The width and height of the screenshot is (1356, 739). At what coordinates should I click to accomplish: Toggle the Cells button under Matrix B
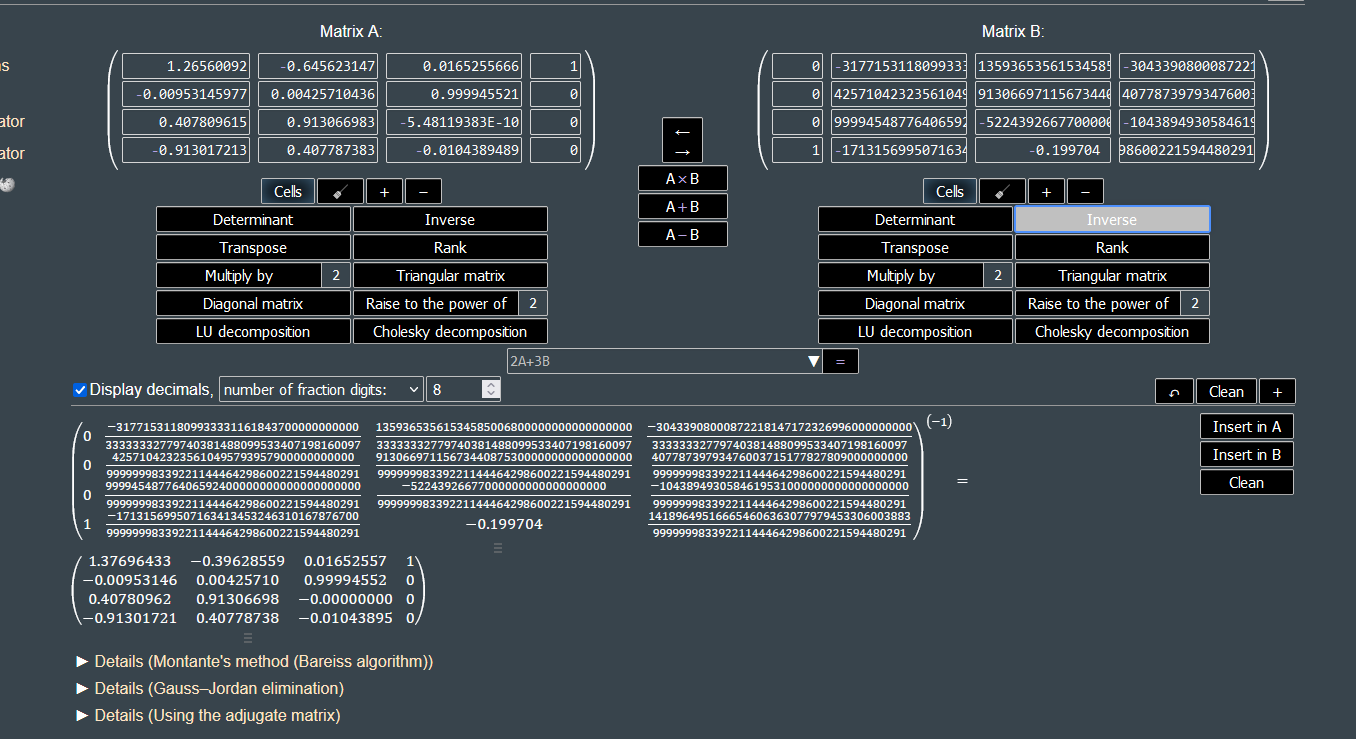pos(950,191)
